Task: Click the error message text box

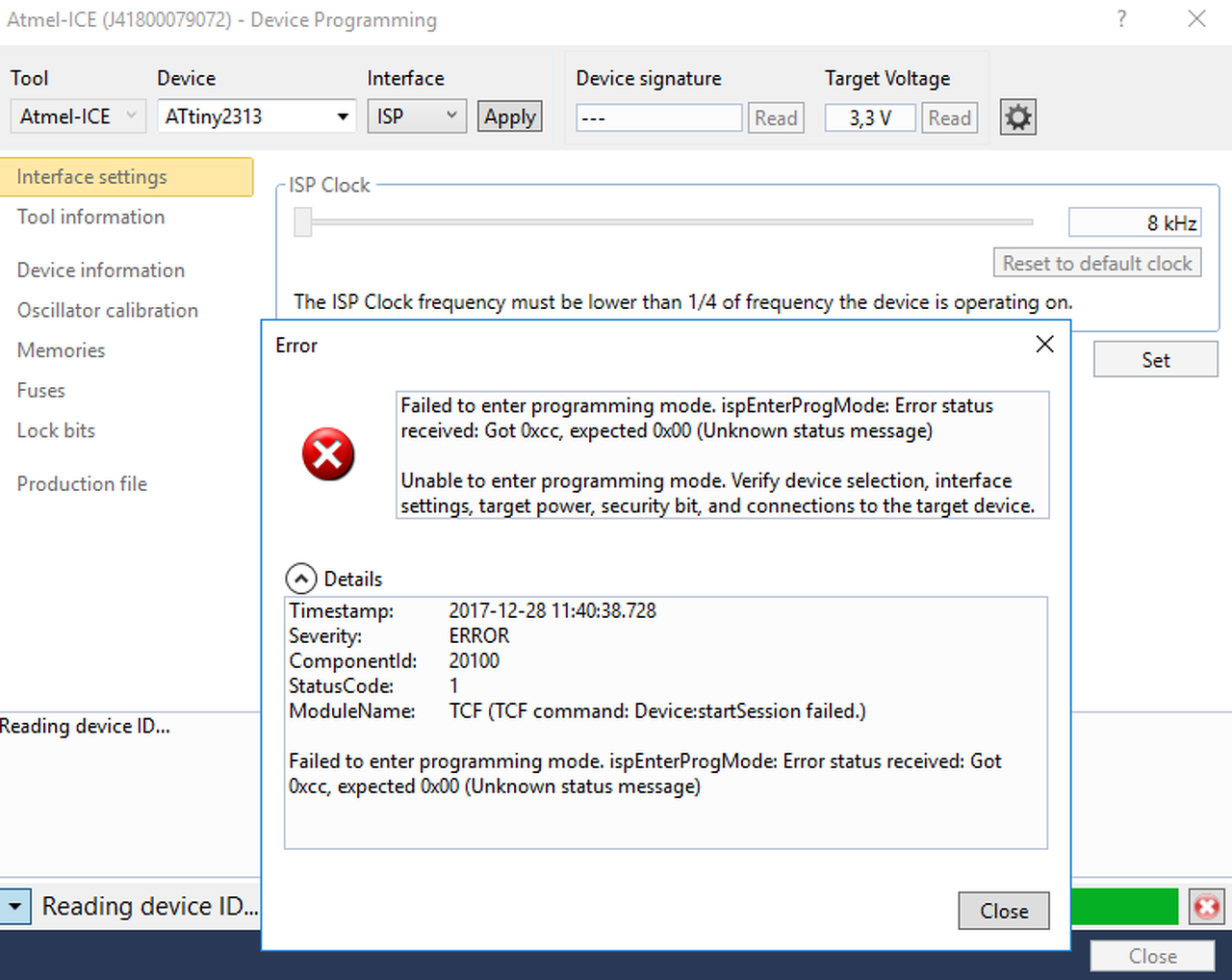Action: tap(723, 455)
